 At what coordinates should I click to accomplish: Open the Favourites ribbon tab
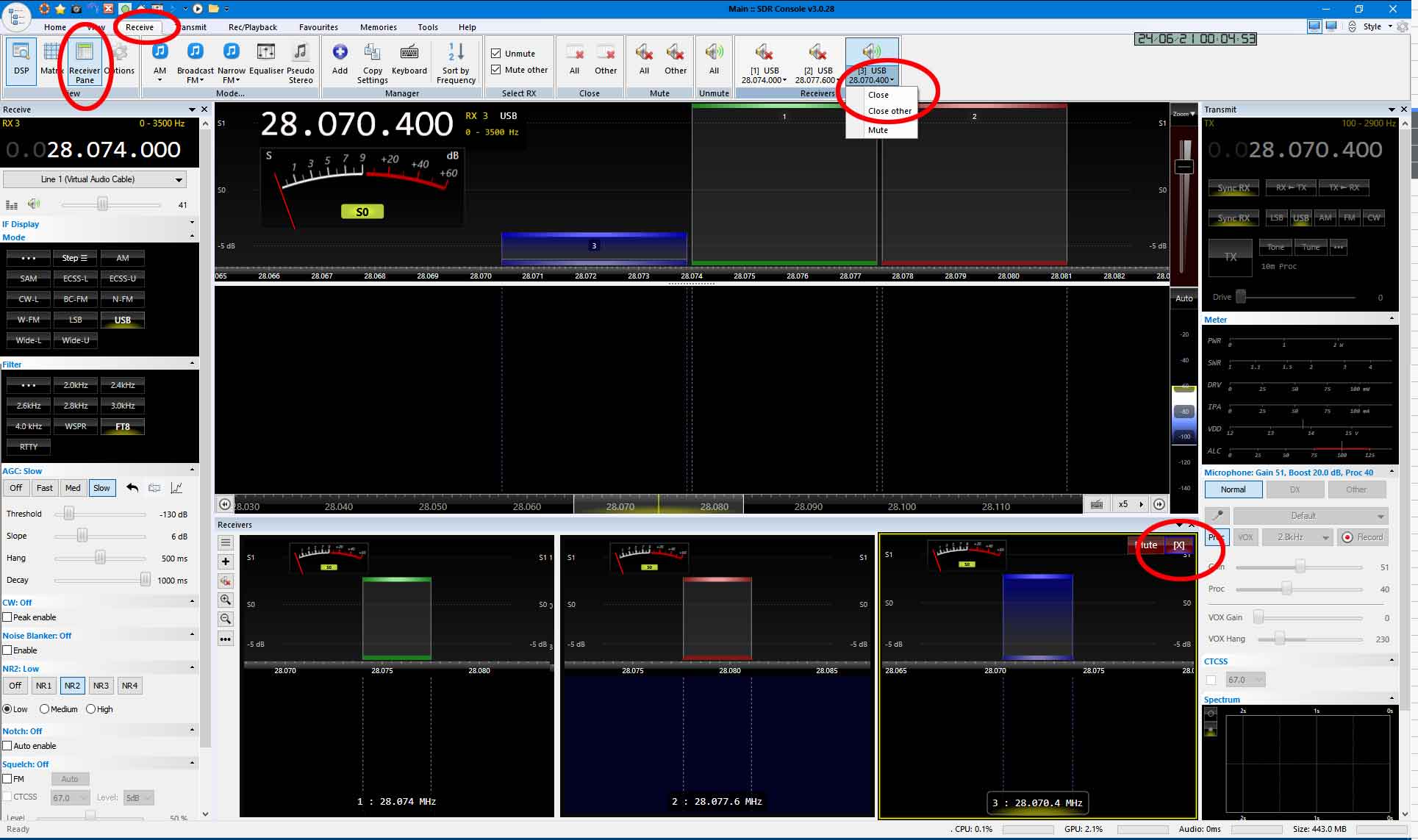[318, 27]
